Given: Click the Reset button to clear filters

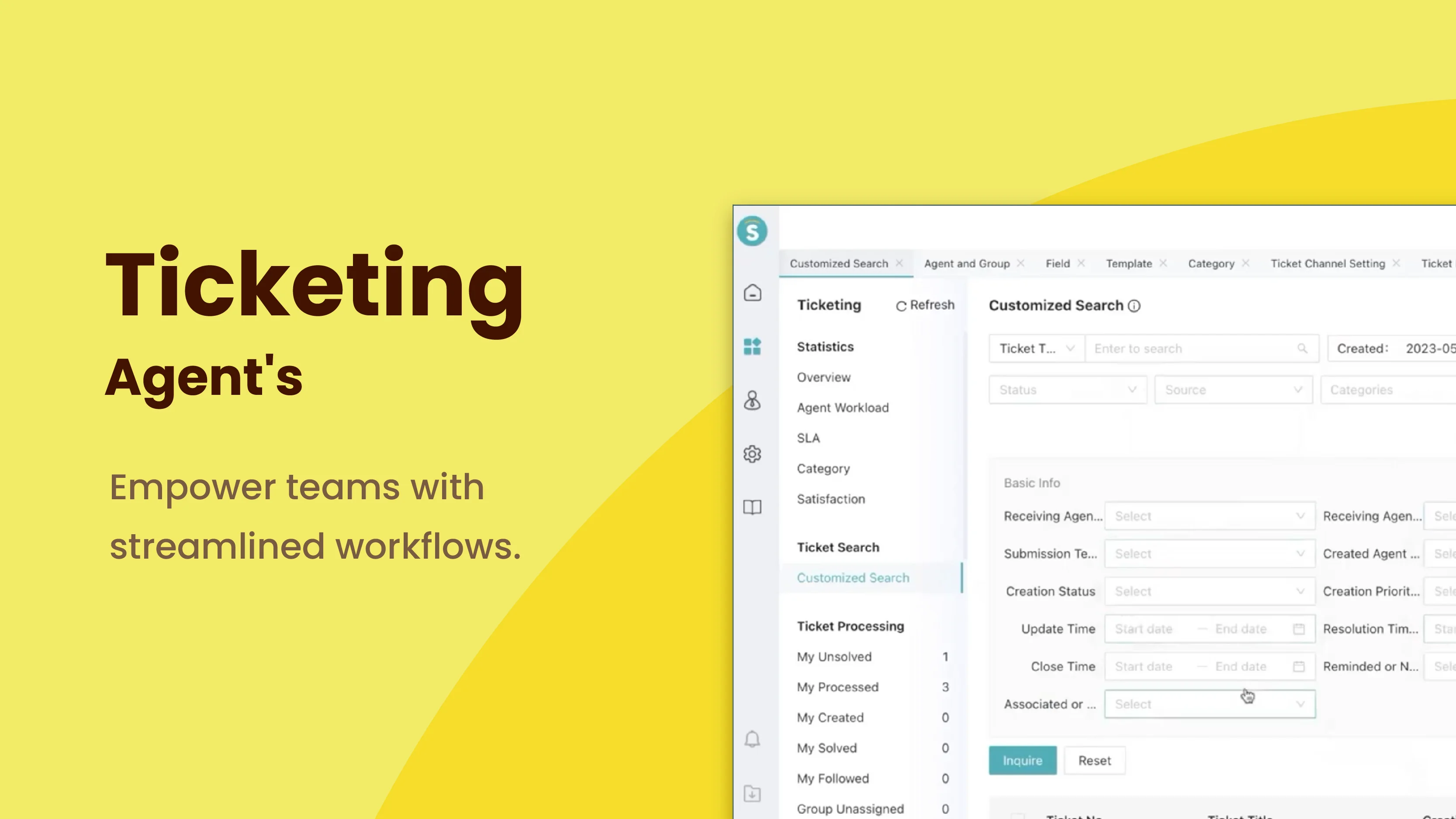Looking at the screenshot, I should click(1094, 760).
